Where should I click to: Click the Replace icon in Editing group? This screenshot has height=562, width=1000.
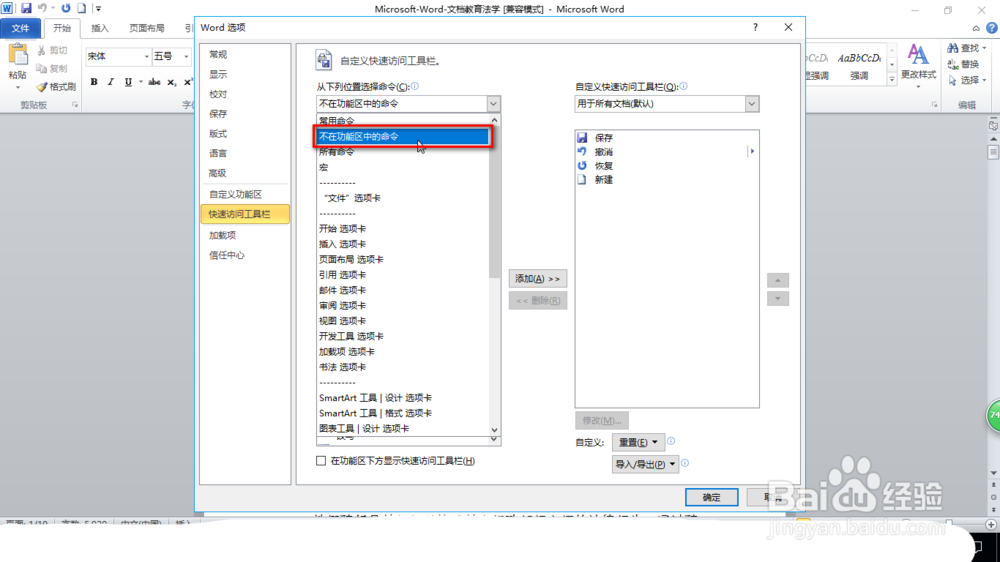tap(953, 64)
